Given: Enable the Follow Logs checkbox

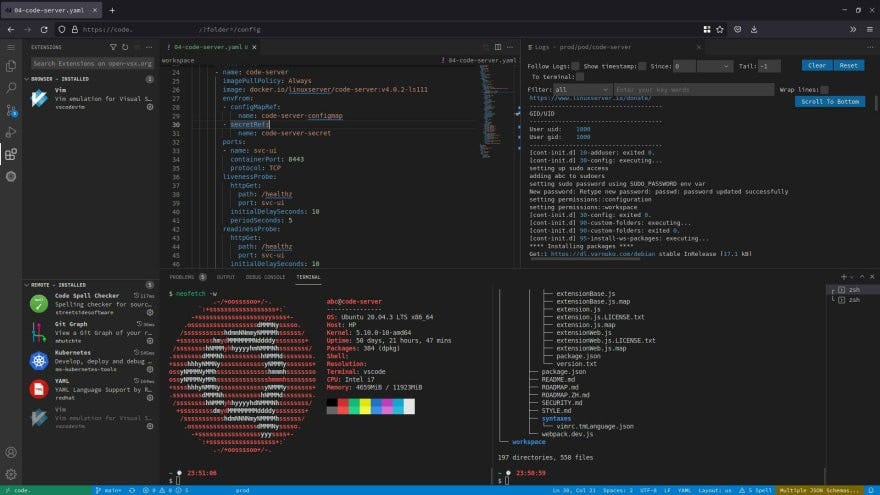Looking at the screenshot, I should coord(575,66).
